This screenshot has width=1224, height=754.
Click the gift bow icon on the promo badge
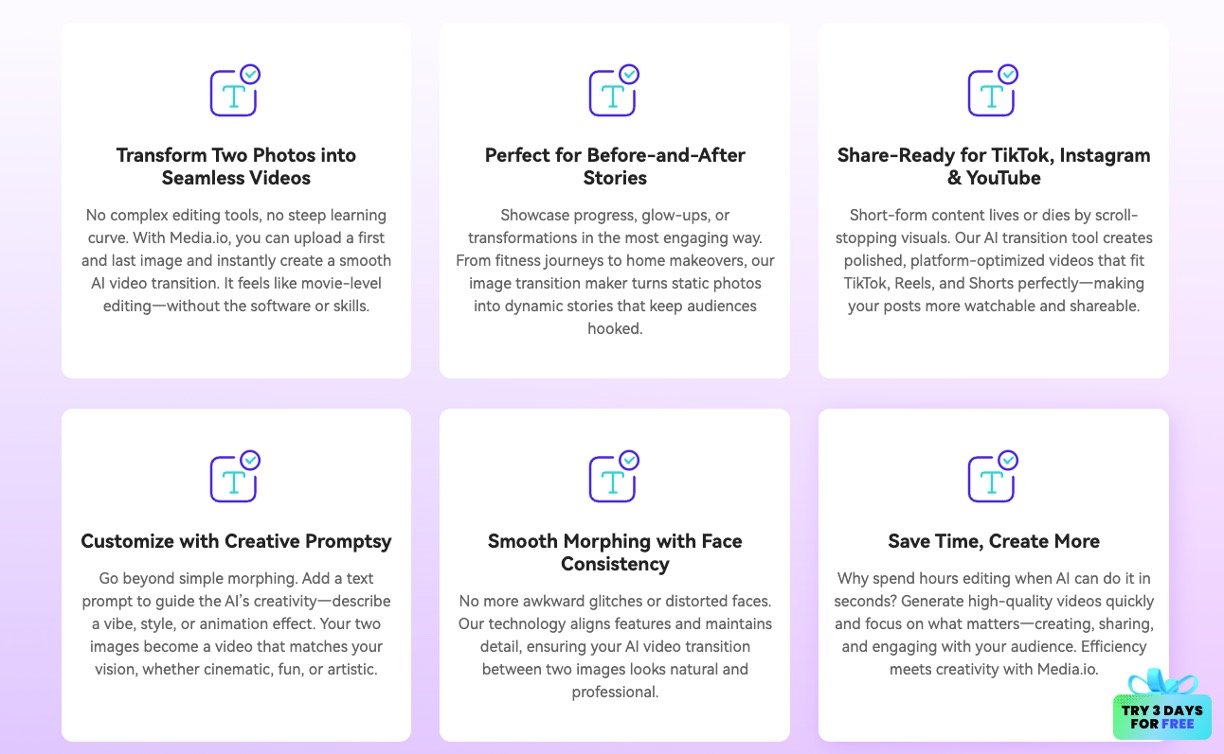[x=1162, y=683]
